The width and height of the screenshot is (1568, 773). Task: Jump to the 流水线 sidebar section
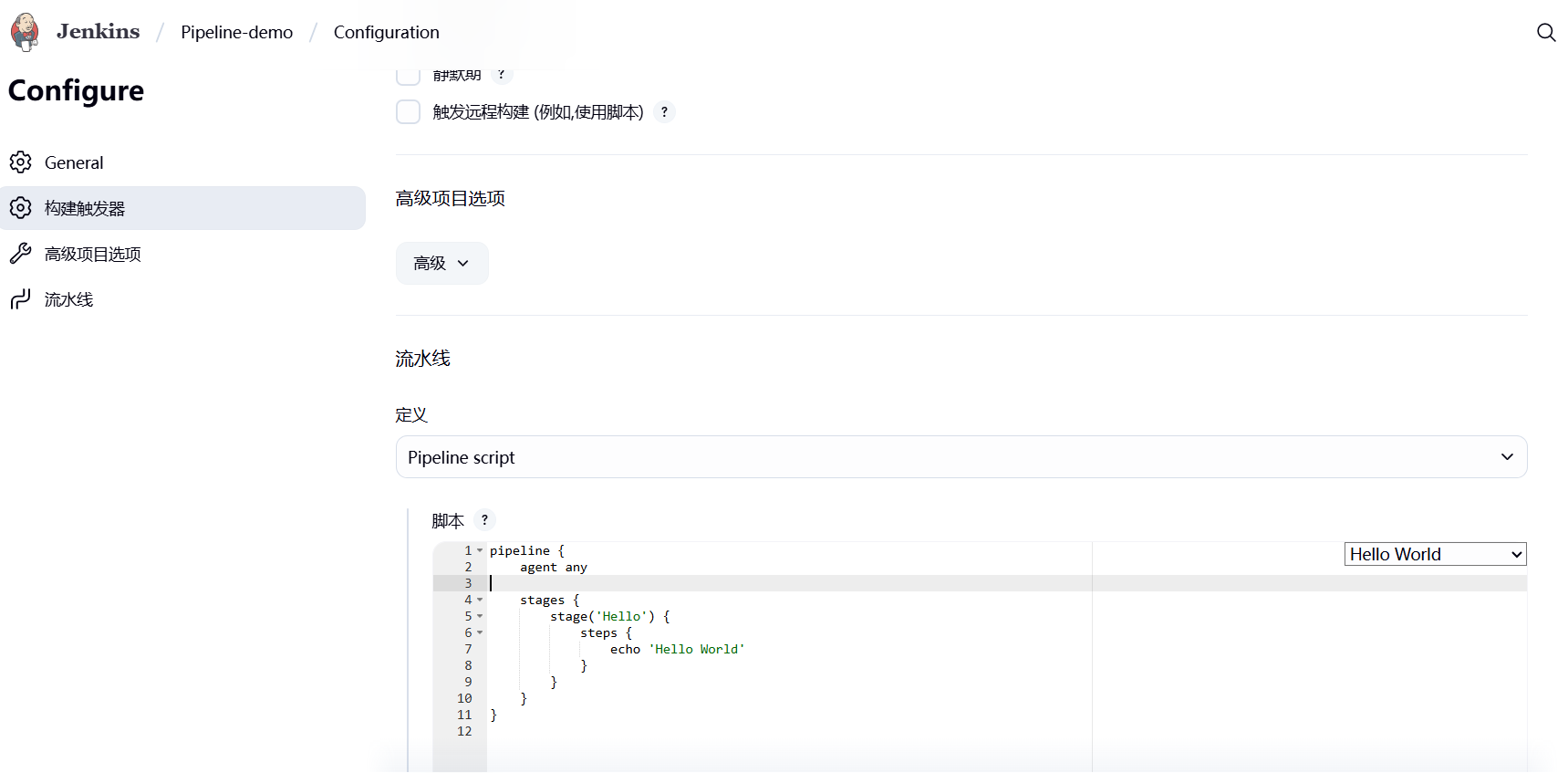68,299
